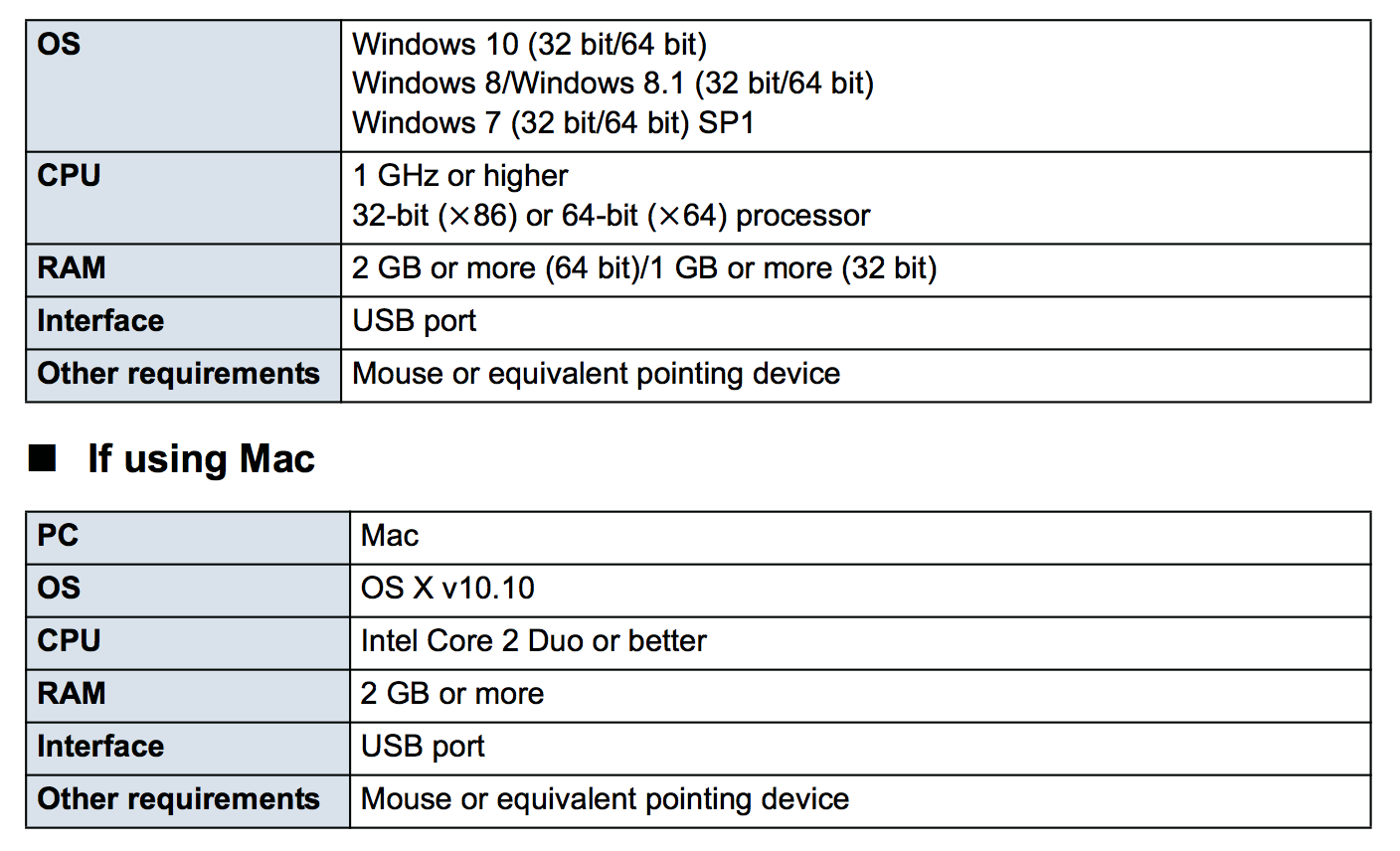Select the "32-bit (×86) or 64-bit (×64) processor" line
1400x851 pixels.
611,216
